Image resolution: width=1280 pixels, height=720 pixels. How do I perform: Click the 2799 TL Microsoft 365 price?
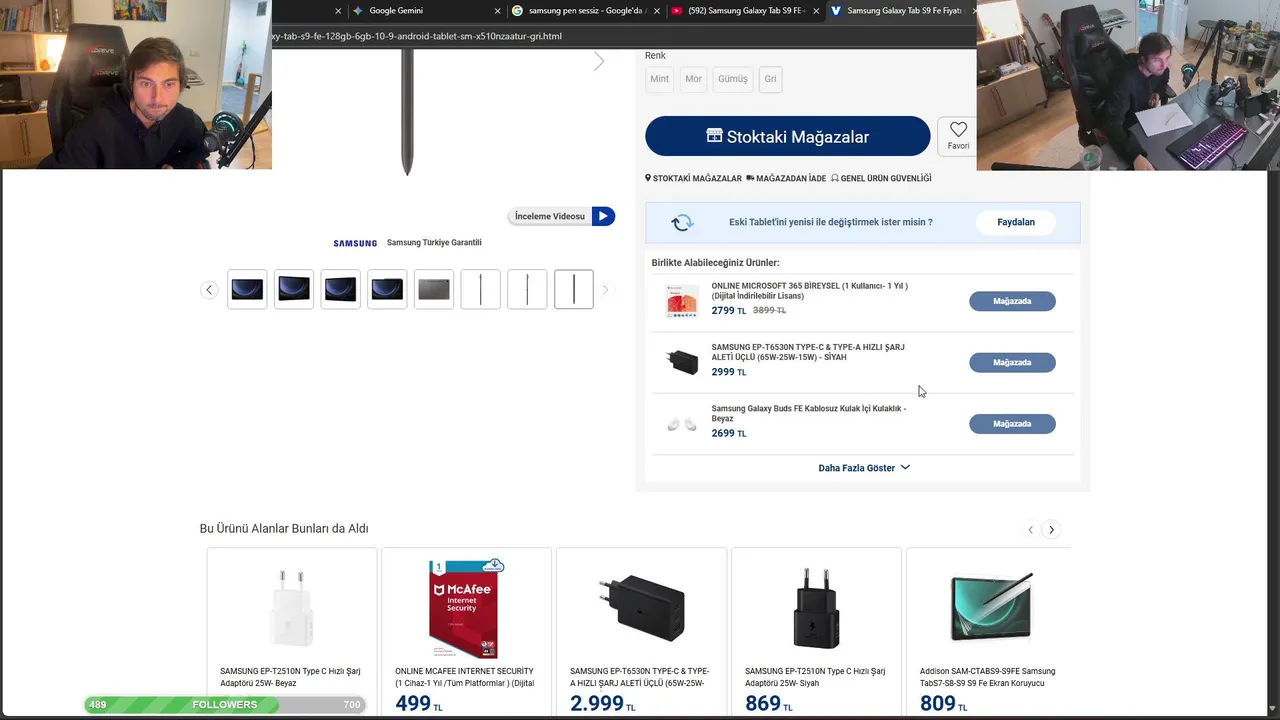pos(729,311)
